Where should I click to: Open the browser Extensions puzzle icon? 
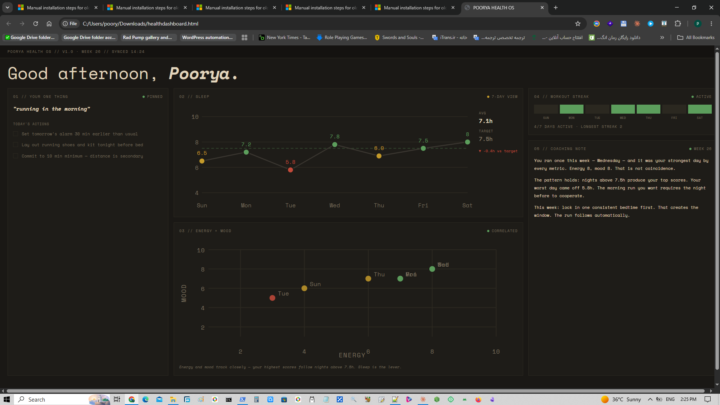[x=678, y=23]
